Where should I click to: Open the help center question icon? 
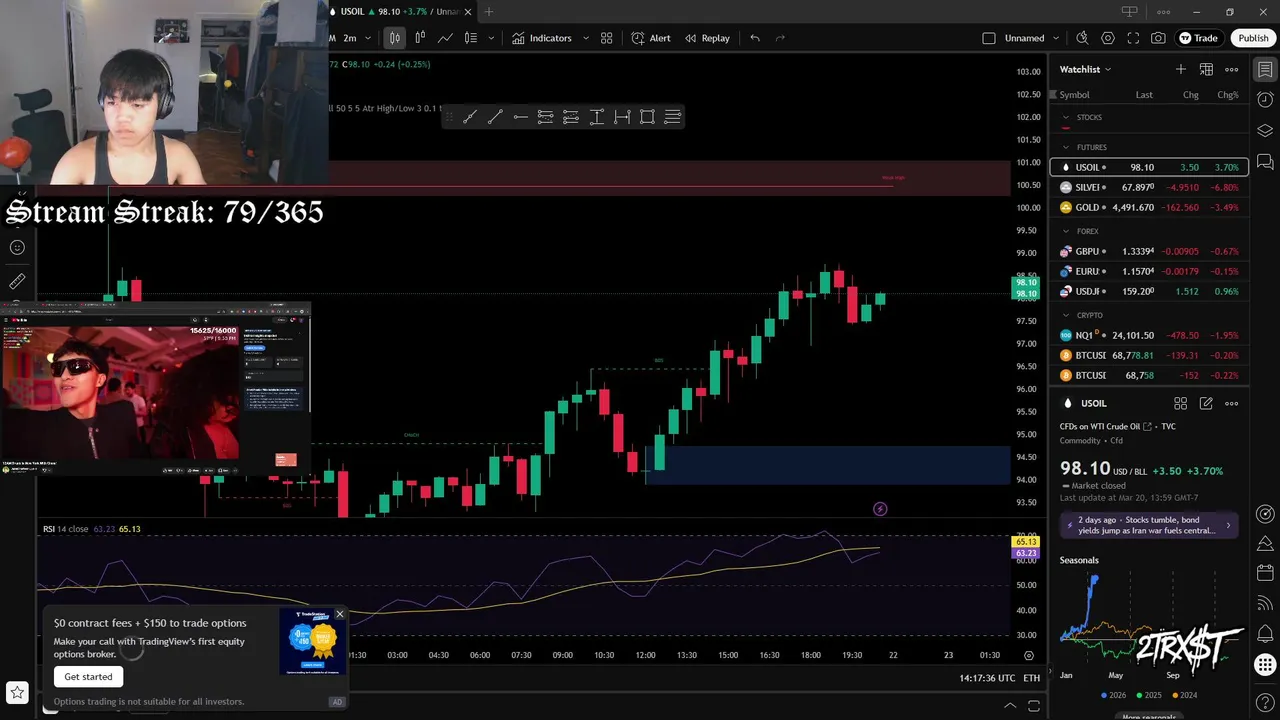(1265, 703)
